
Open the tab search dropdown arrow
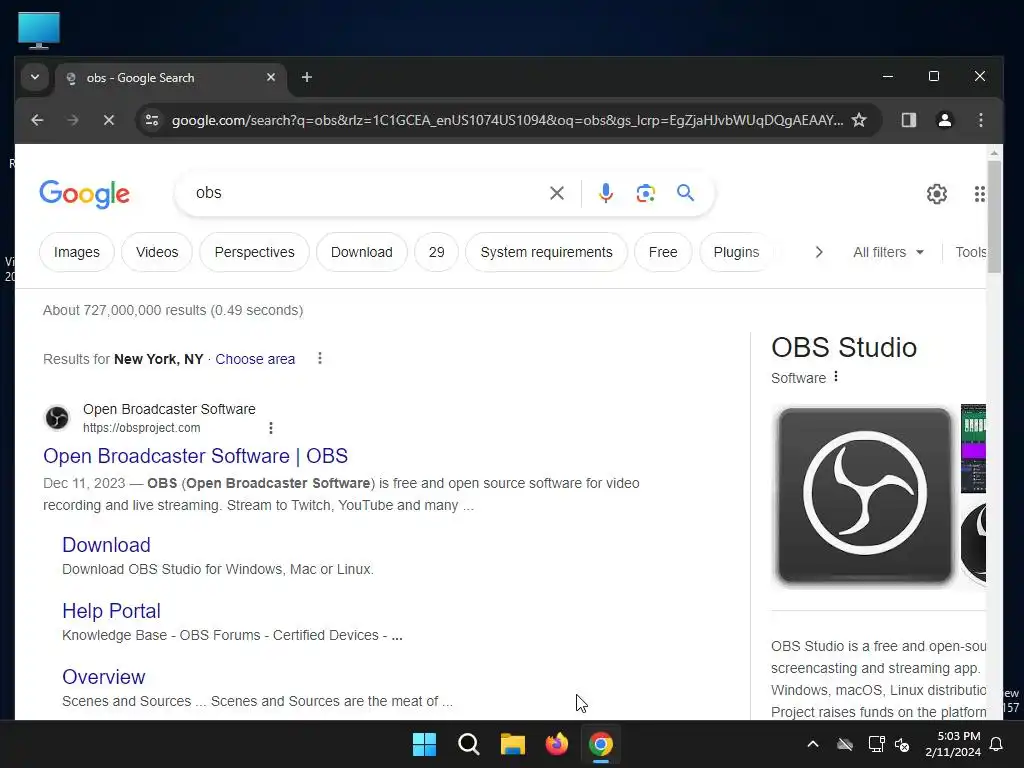[x=35, y=78]
